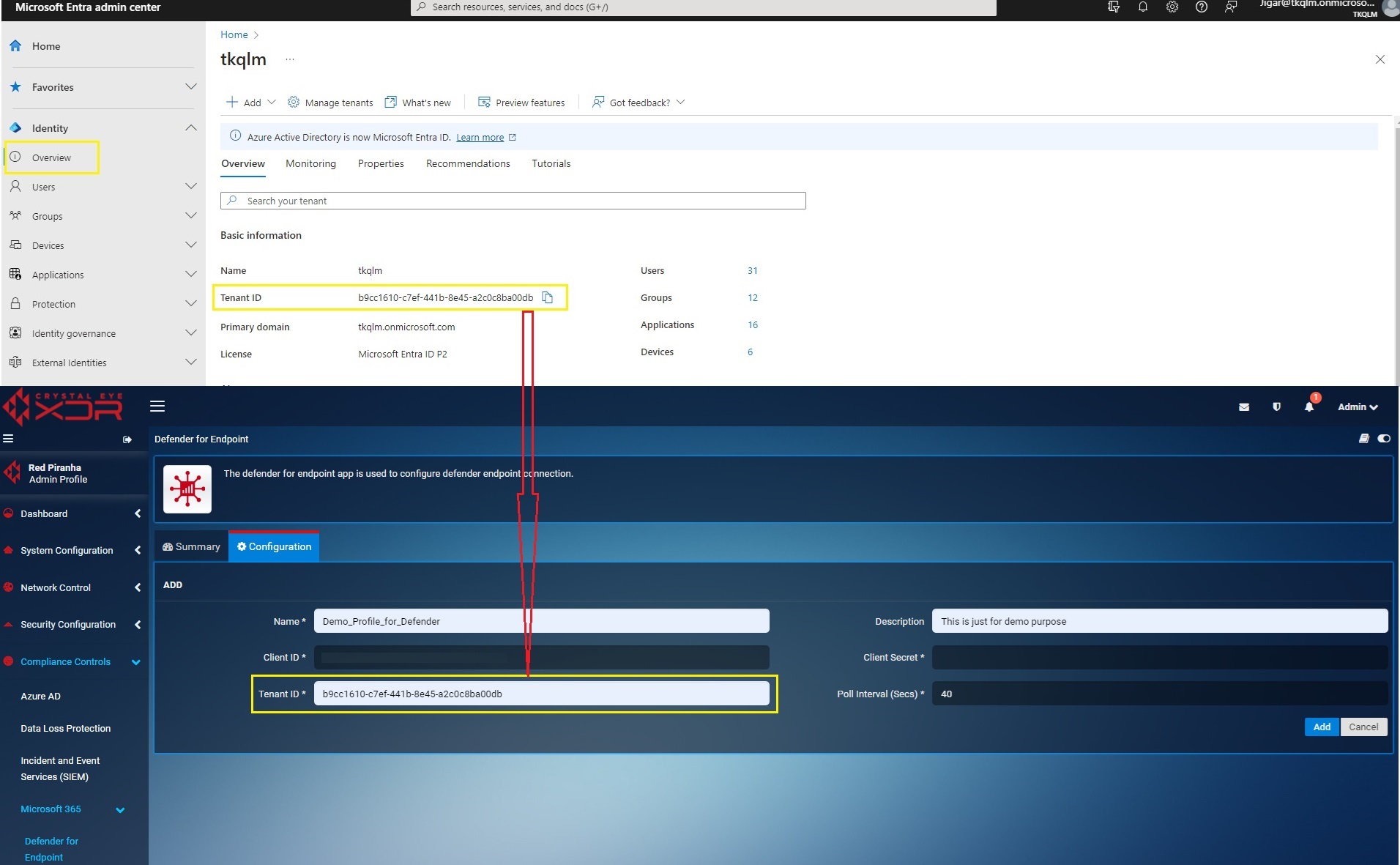The image size is (1400, 865).
Task: Click the Client Secret input field
Action: click(x=1160, y=657)
